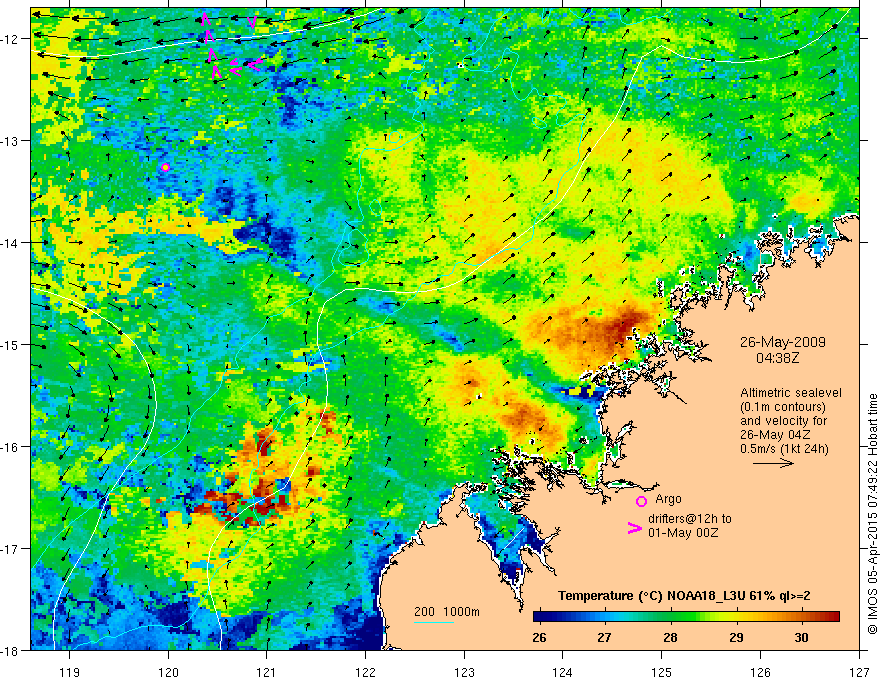Click the cyan 200m depth contour legend line

(433, 622)
